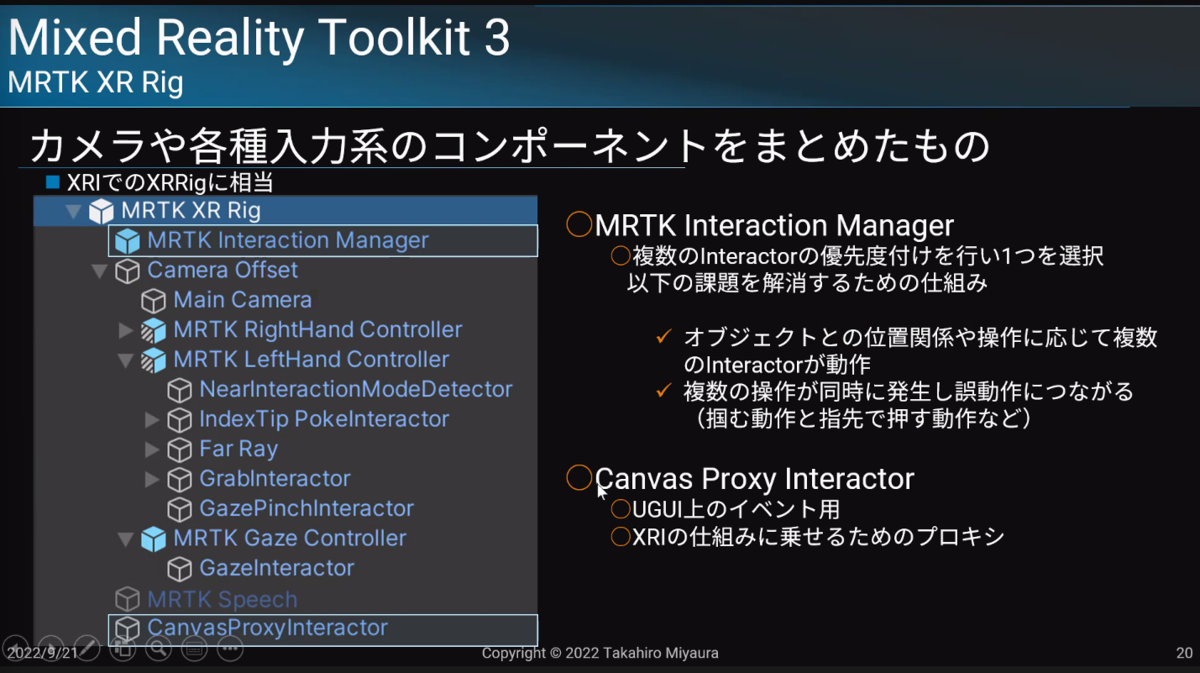The height and width of the screenshot is (673, 1200).
Task: Click line 以下の課題を解消するための仕組み
Action: 808,283
